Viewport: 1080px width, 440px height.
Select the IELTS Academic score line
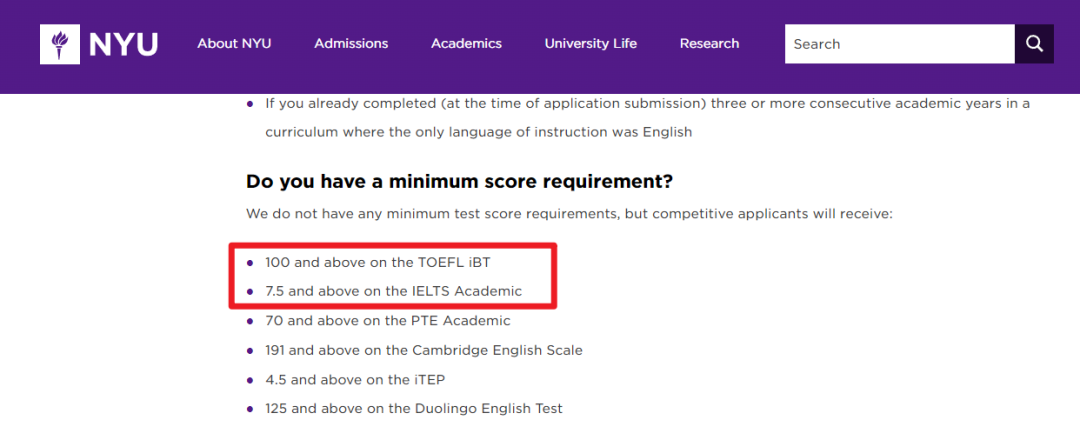393,291
